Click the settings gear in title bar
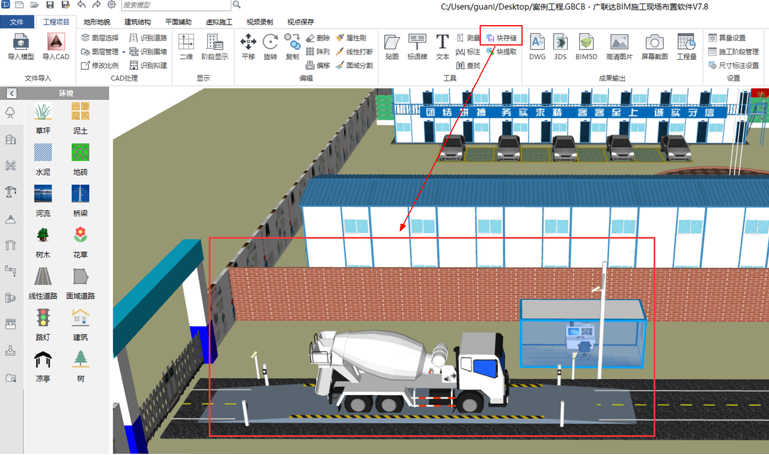The height and width of the screenshot is (455, 769). click(x=112, y=5)
